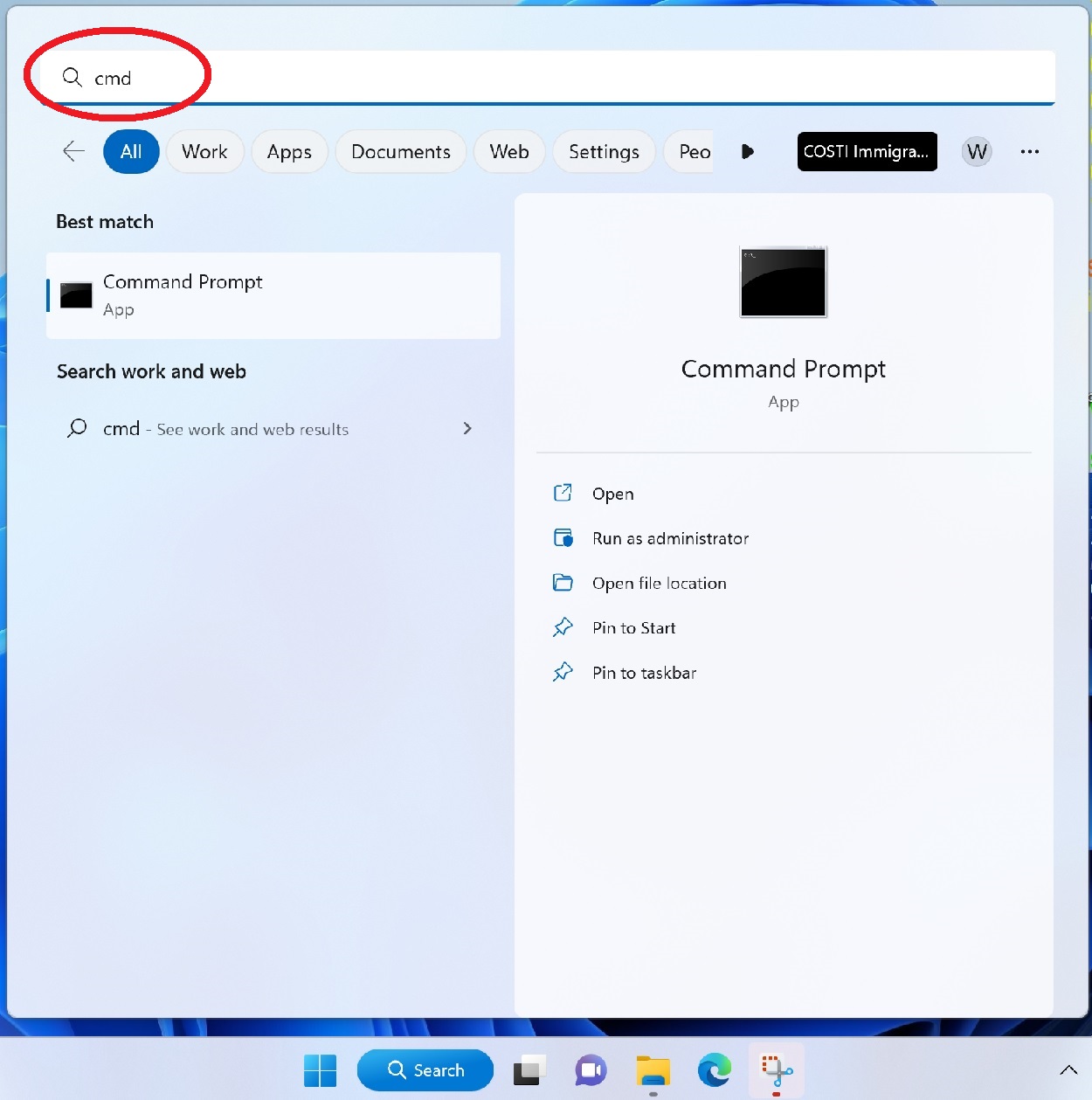Switch to the Apps filter tab
This screenshot has height=1100, width=1092.
tap(289, 152)
